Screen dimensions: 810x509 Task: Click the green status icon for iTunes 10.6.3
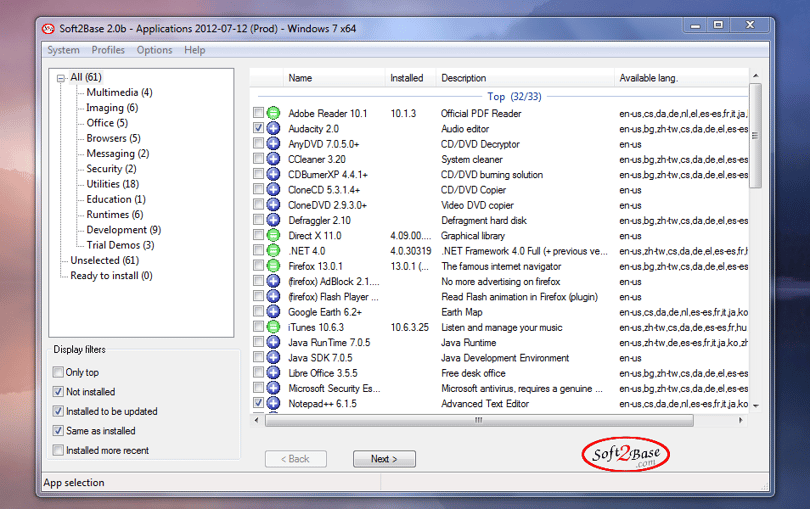[273, 327]
